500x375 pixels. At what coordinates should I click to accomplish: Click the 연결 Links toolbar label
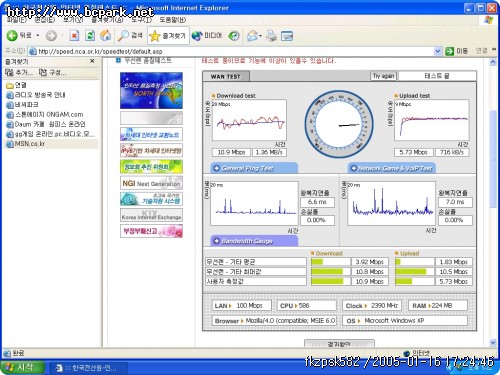pyautogui.click(x=481, y=51)
